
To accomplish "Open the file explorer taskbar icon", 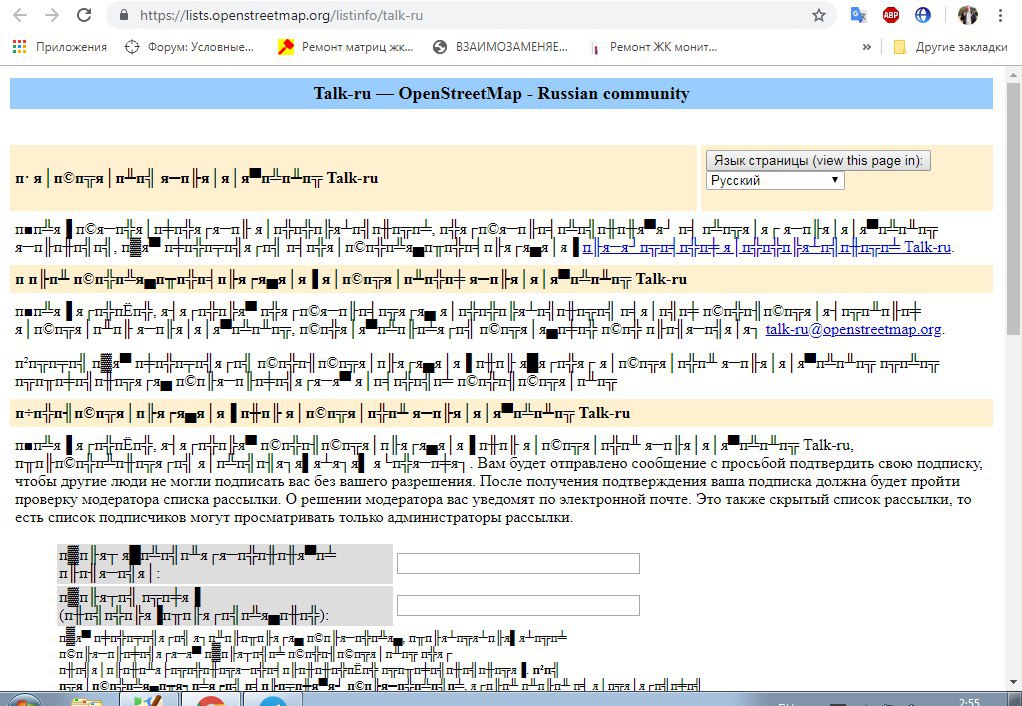I will click(x=87, y=701).
